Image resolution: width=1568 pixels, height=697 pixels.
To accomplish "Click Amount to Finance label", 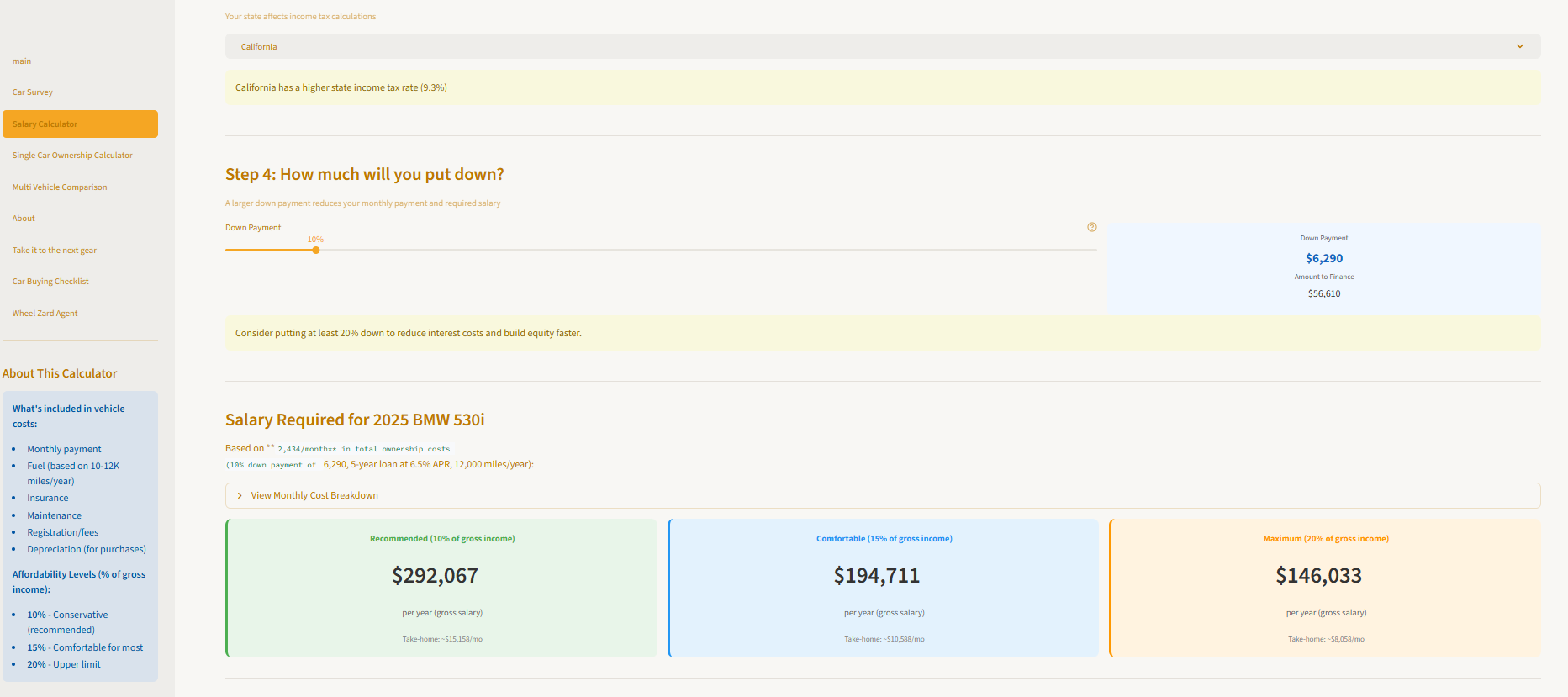I will (x=1324, y=277).
